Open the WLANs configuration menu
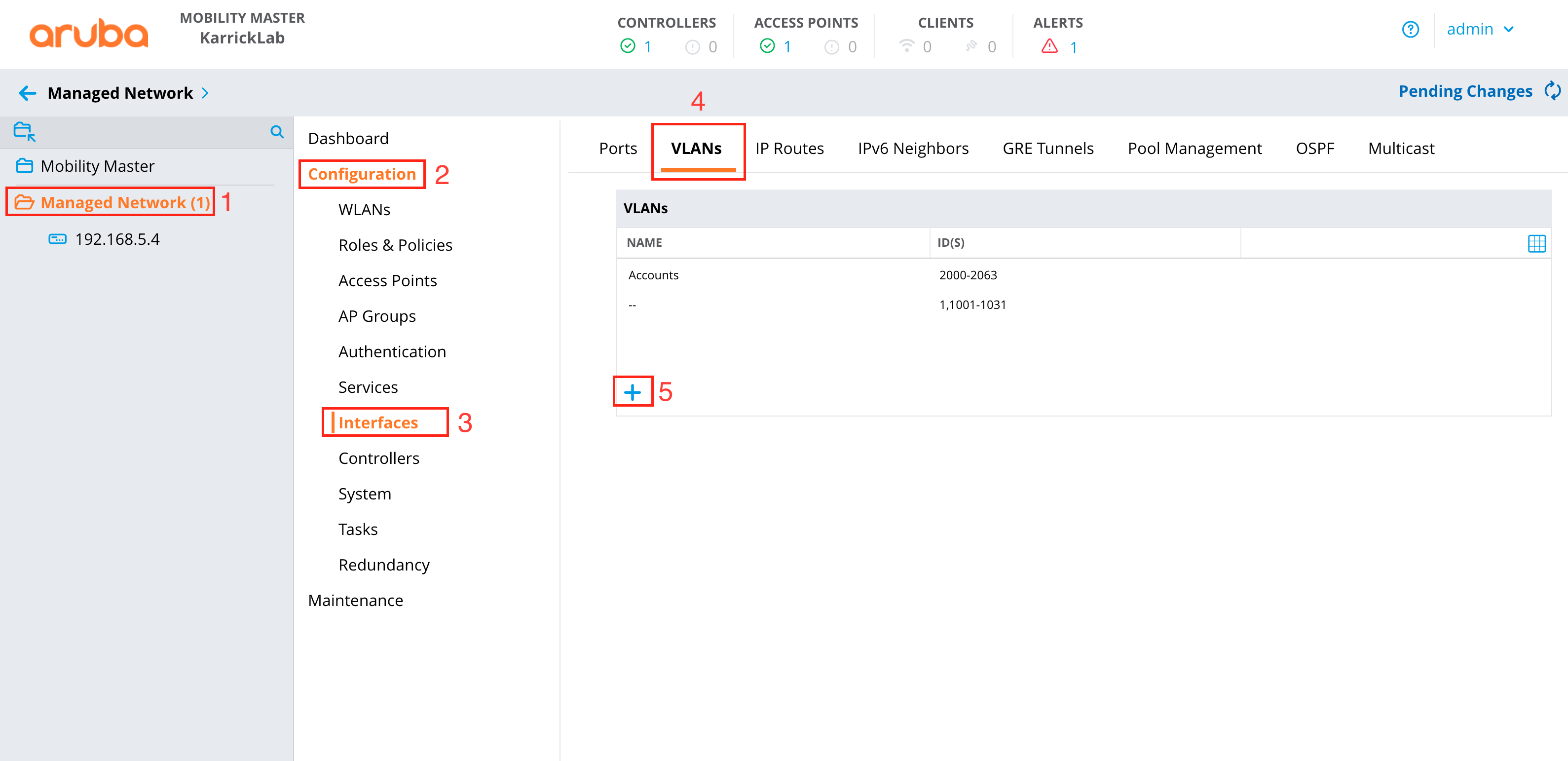This screenshot has height=761, width=1568. tap(364, 209)
